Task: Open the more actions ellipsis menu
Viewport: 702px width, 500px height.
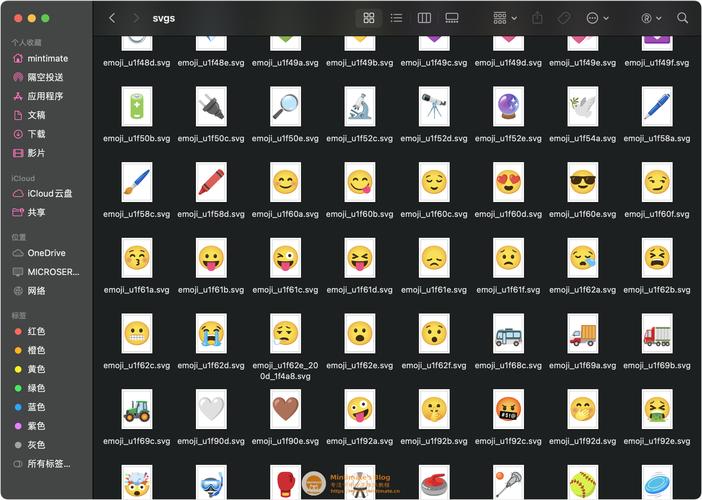Action: (597, 18)
